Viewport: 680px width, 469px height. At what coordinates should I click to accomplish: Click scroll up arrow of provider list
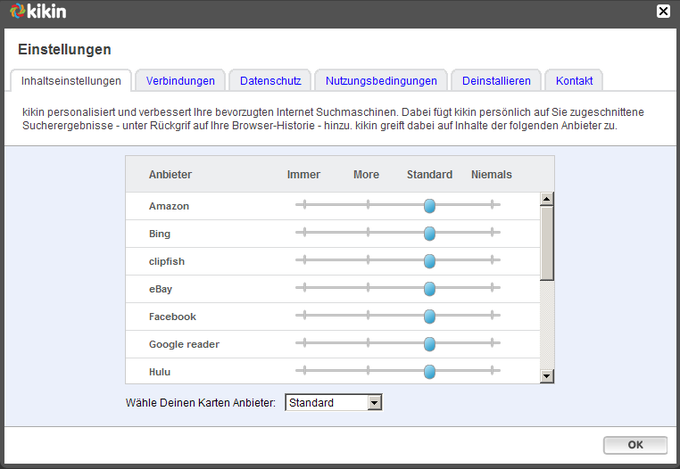[546, 199]
